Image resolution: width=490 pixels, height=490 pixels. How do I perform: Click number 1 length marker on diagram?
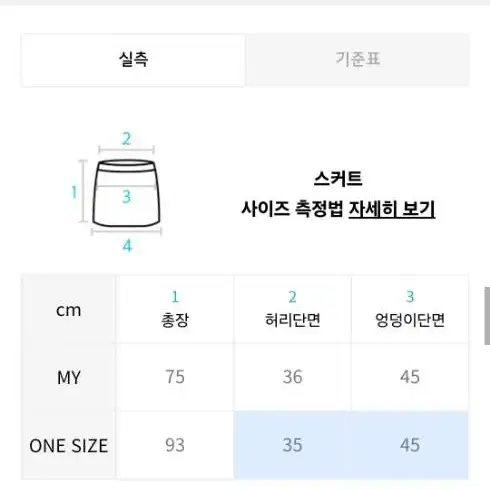(74, 192)
